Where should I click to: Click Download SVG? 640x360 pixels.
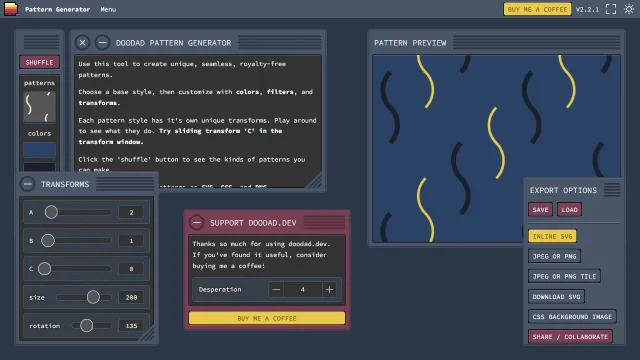(x=556, y=297)
